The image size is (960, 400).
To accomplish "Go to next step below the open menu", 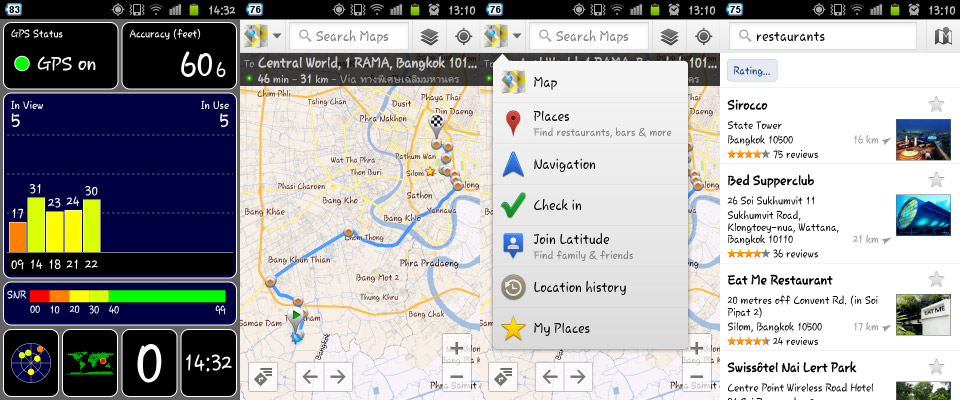I will 579,376.
